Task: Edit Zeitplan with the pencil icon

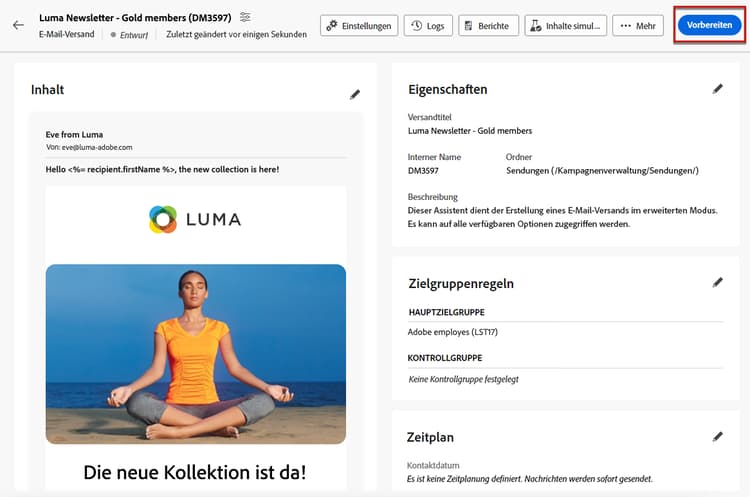Action: tap(717, 437)
